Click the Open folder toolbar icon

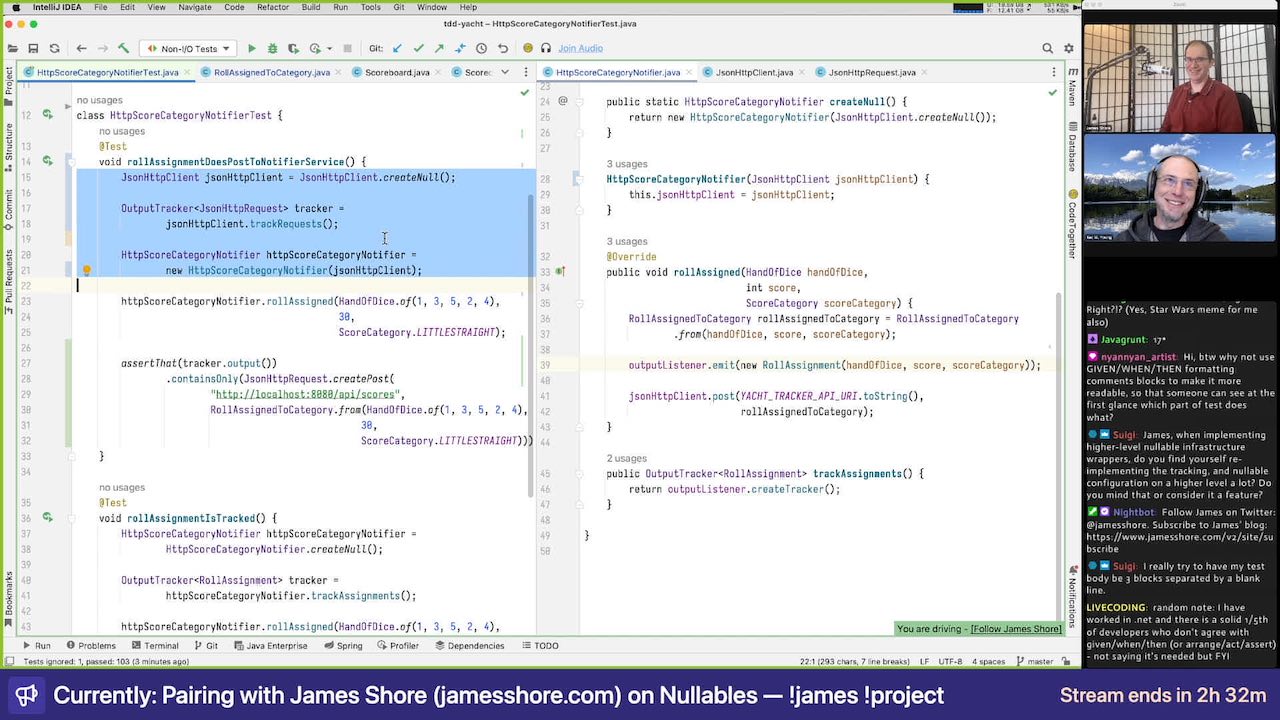click(x=13, y=48)
